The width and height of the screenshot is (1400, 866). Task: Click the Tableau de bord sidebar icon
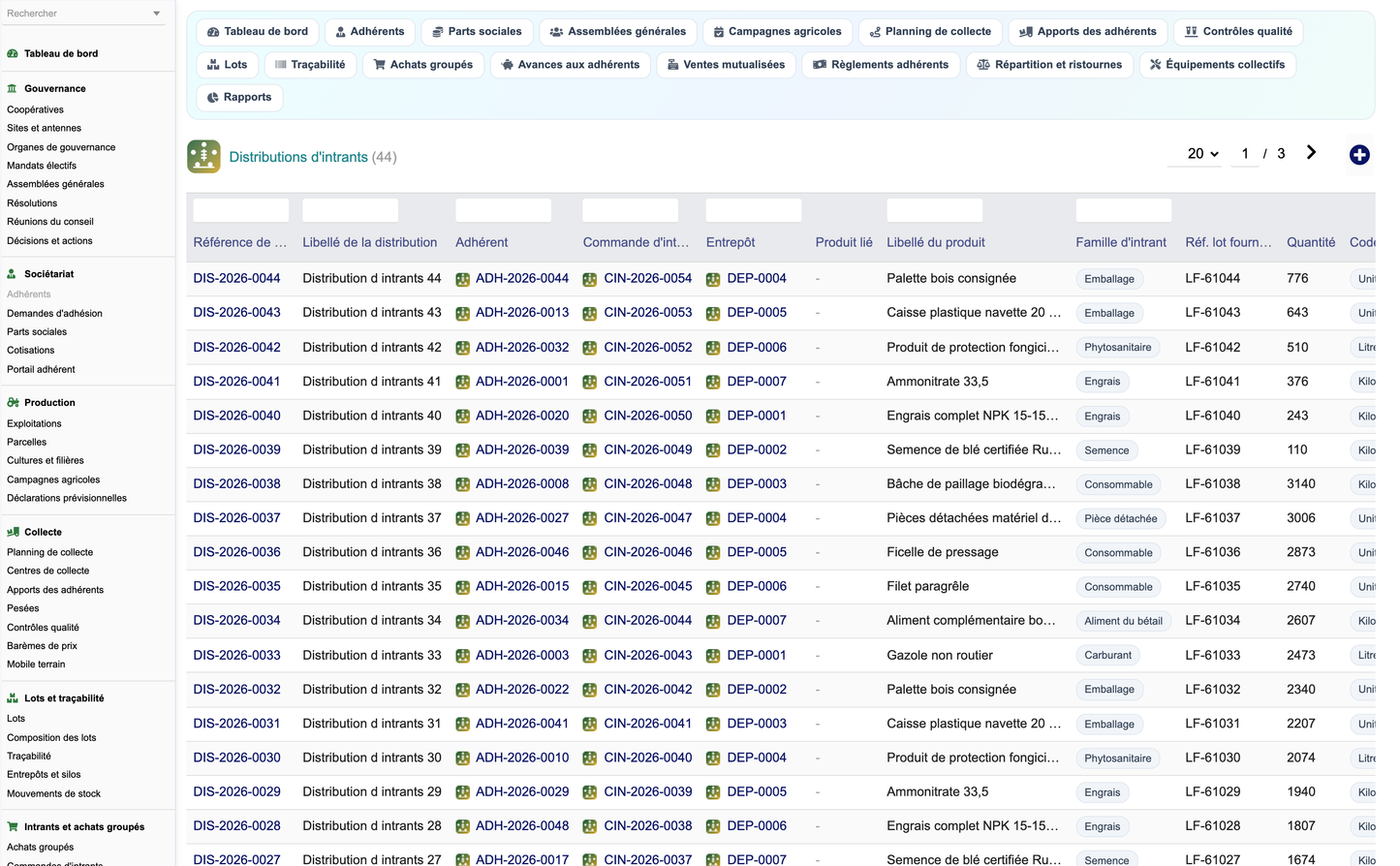(x=13, y=53)
